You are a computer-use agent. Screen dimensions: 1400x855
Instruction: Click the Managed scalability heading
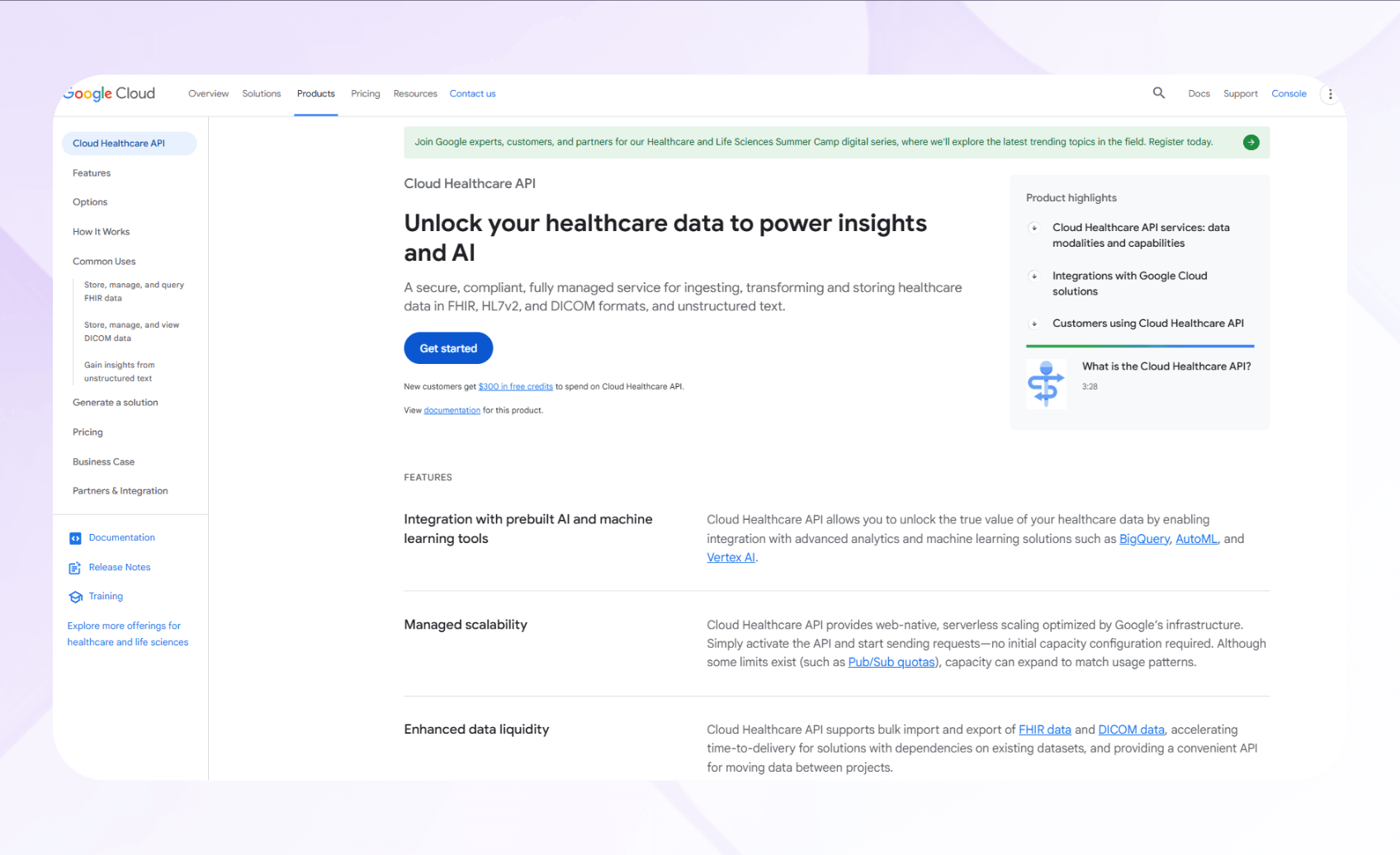[x=466, y=625]
